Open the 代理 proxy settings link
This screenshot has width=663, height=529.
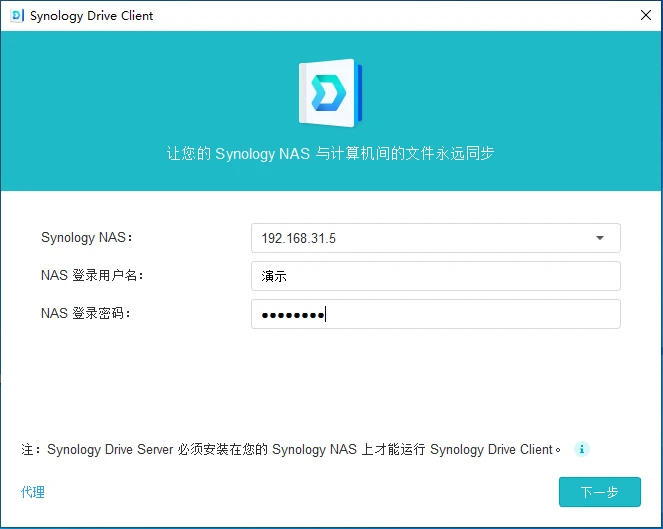[x=33, y=492]
